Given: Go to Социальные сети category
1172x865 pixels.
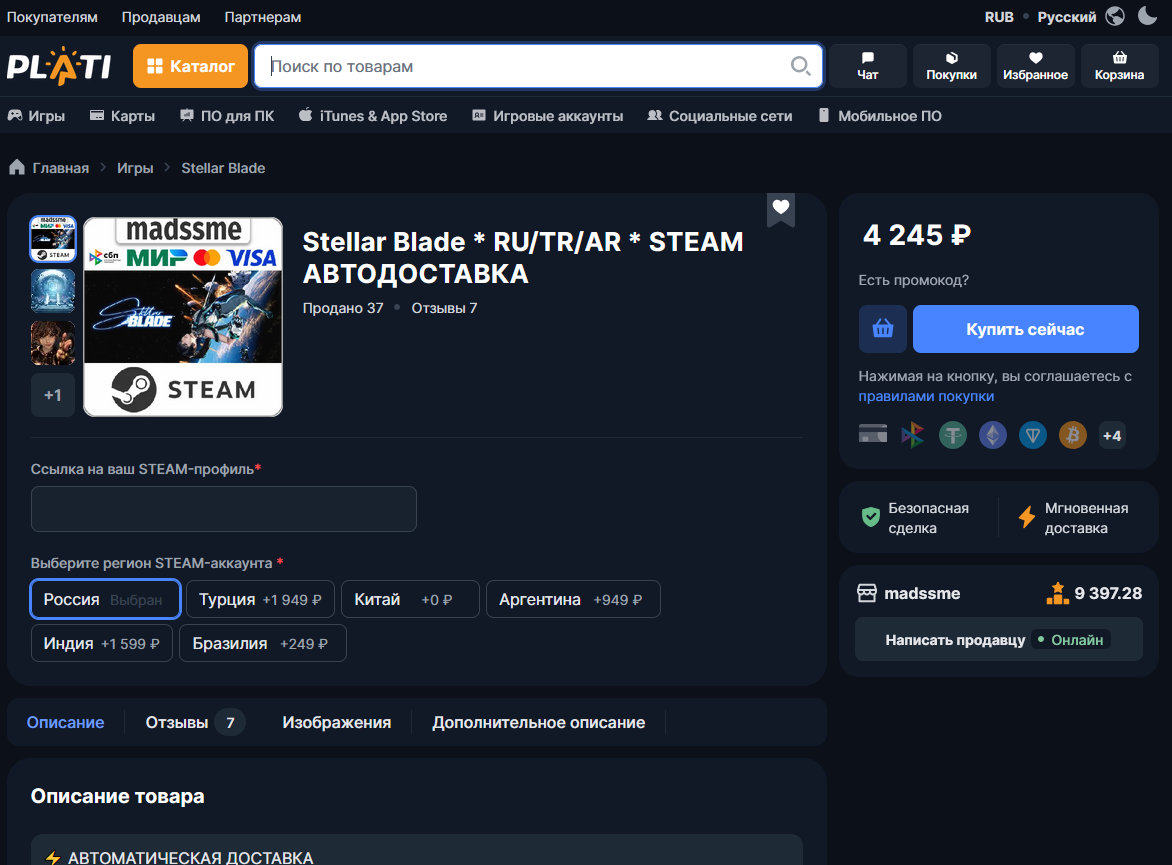Looking at the screenshot, I should click(720, 116).
